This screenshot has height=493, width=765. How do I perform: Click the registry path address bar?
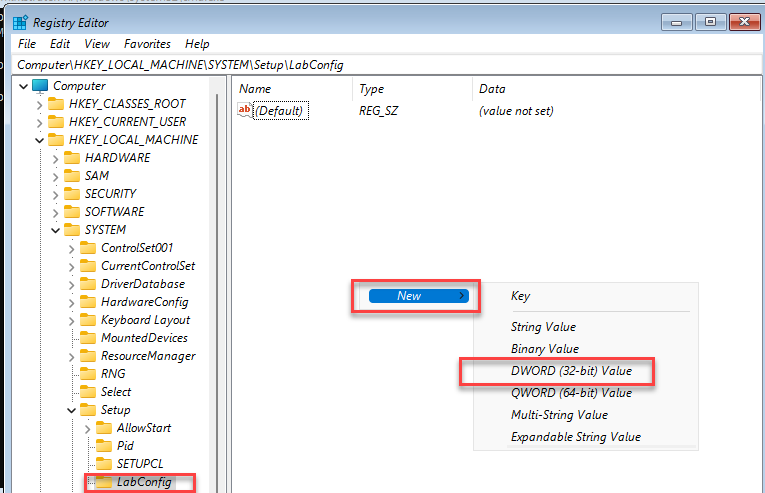[x=388, y=65]
